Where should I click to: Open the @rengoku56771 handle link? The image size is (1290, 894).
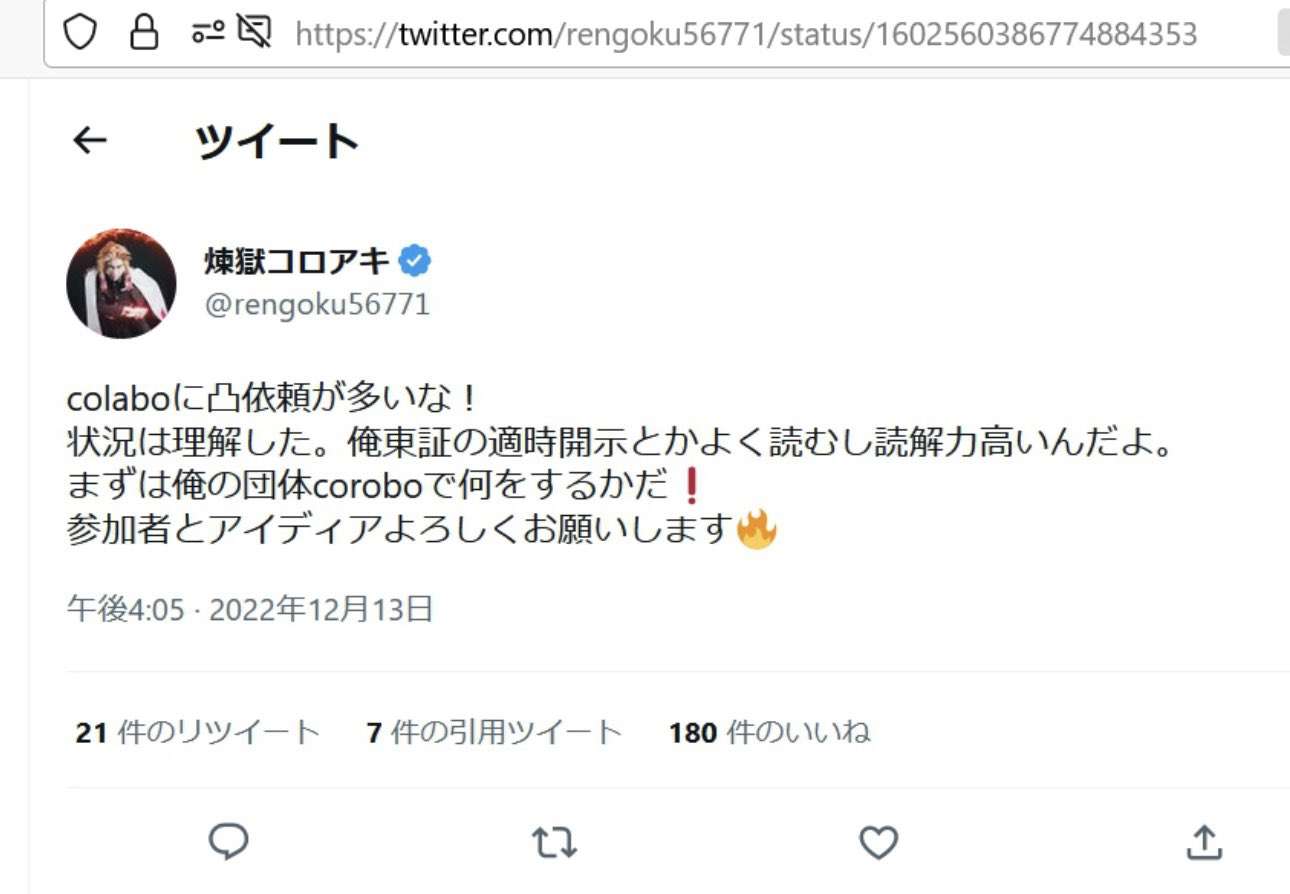click(x=317, y=304)
